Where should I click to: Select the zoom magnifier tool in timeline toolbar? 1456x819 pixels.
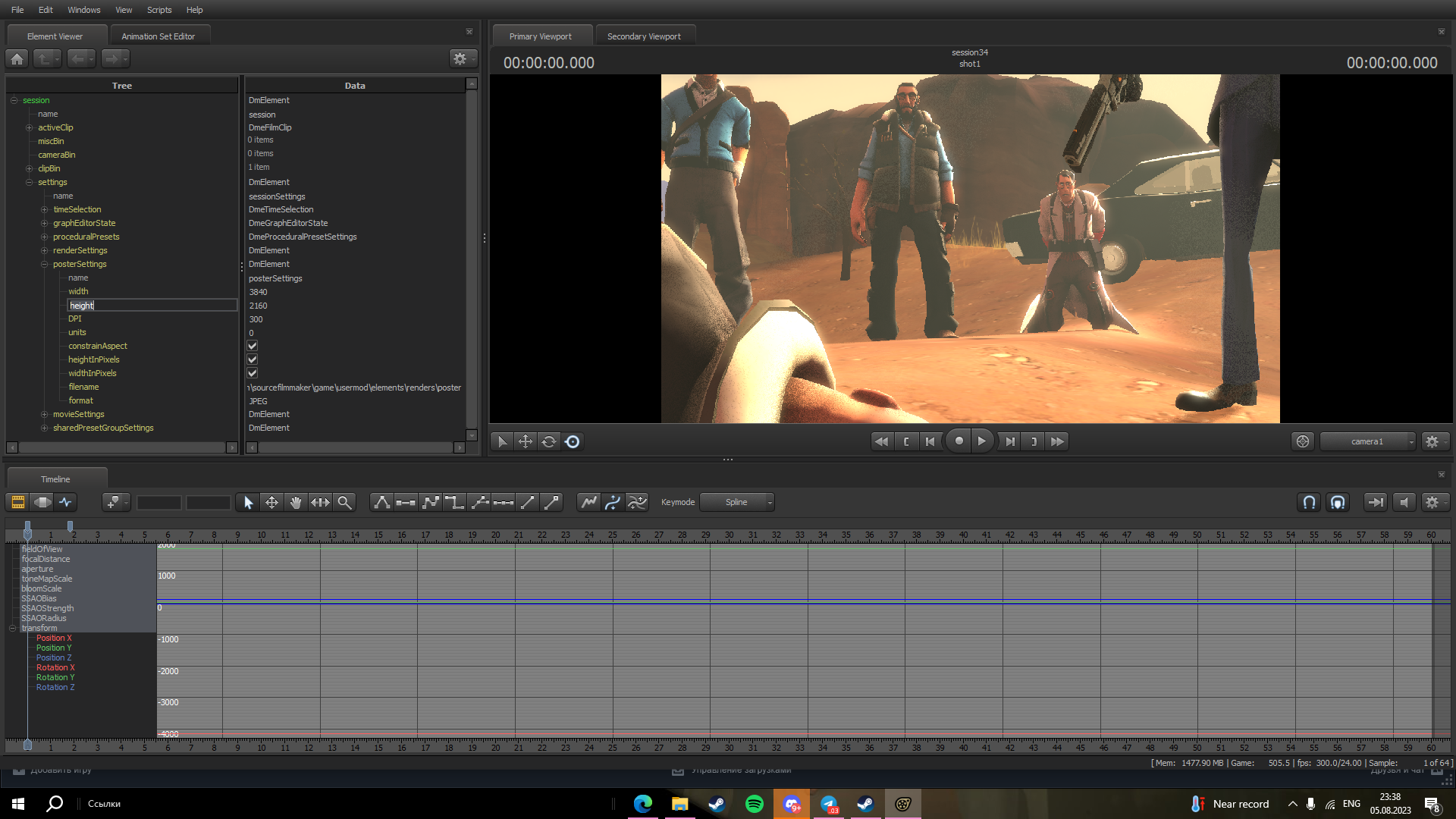[344, 502]
